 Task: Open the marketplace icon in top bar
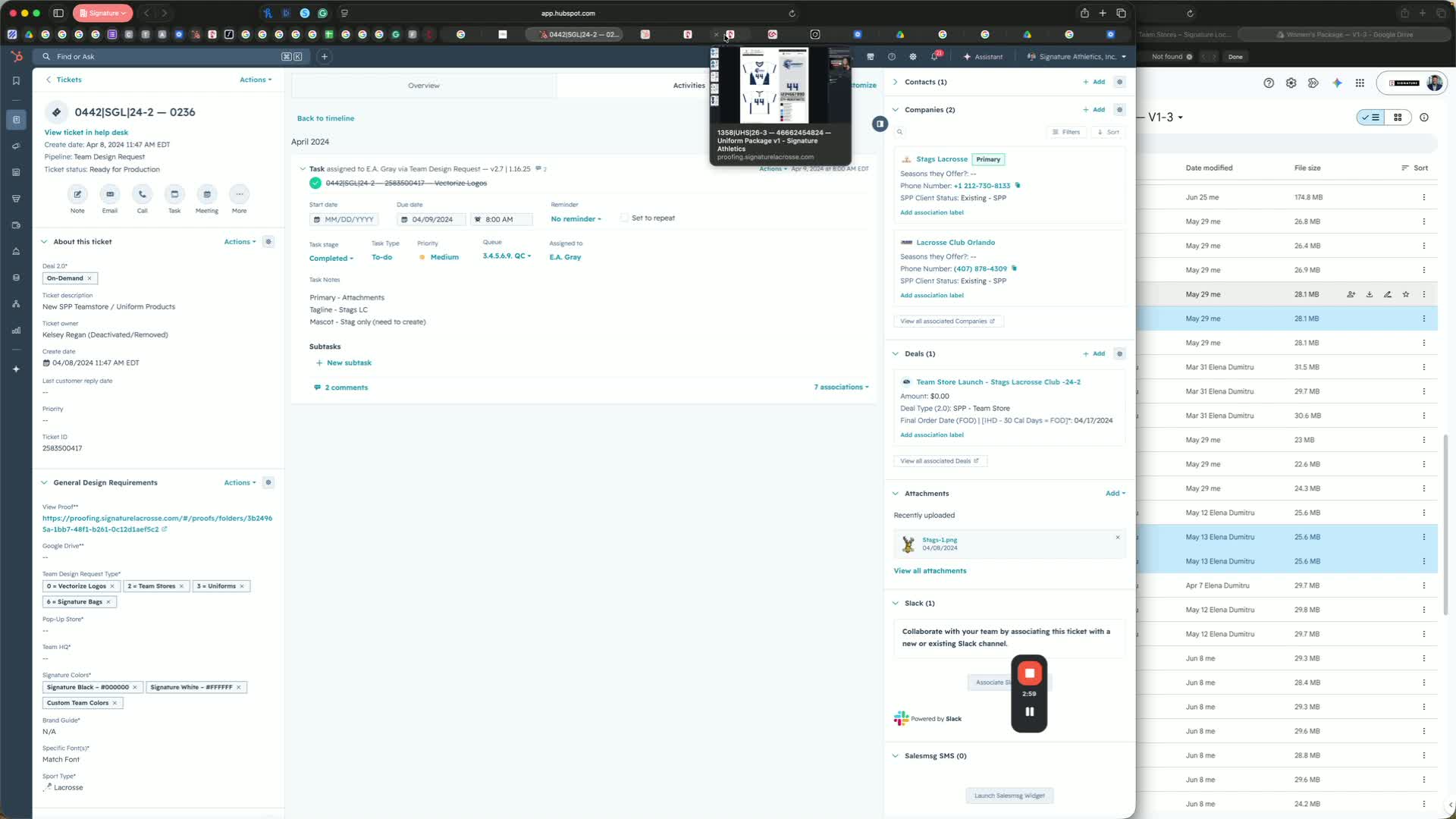pyautogui.click(x=871, y=57)
